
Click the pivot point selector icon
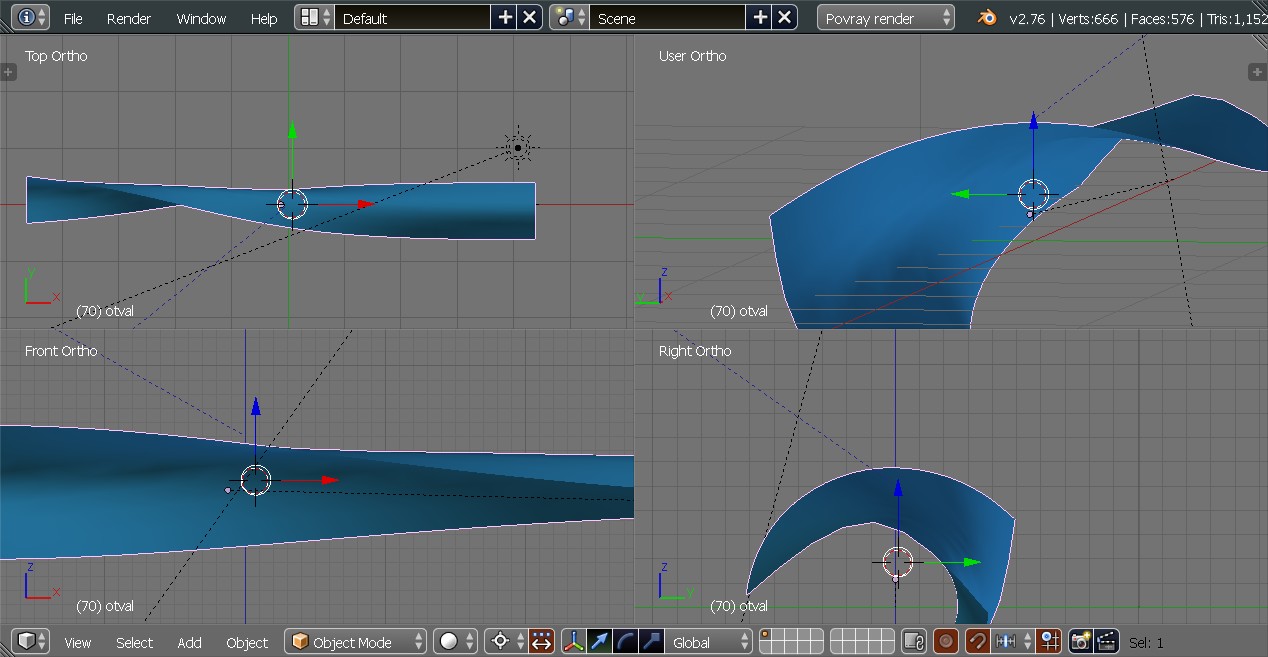[x=501, y=642]
